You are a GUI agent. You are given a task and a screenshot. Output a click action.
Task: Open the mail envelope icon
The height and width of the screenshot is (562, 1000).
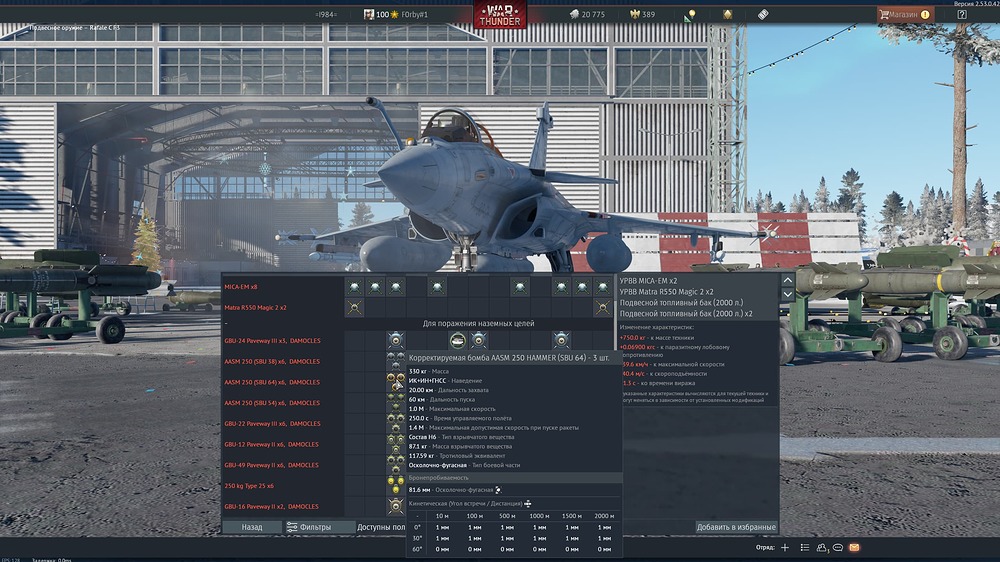pyautogui.click(x=854, y=548)
